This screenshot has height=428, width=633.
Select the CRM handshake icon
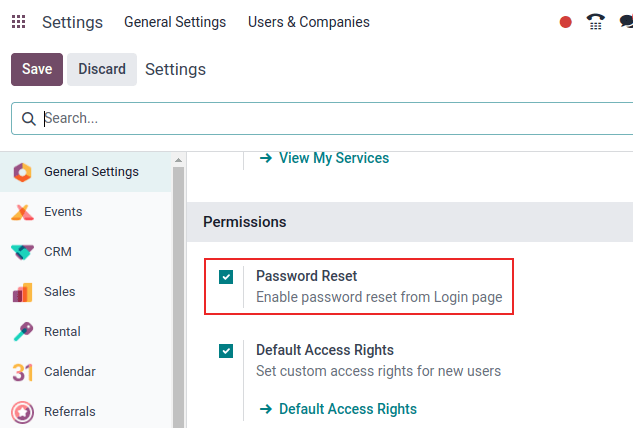pos(22,252)
